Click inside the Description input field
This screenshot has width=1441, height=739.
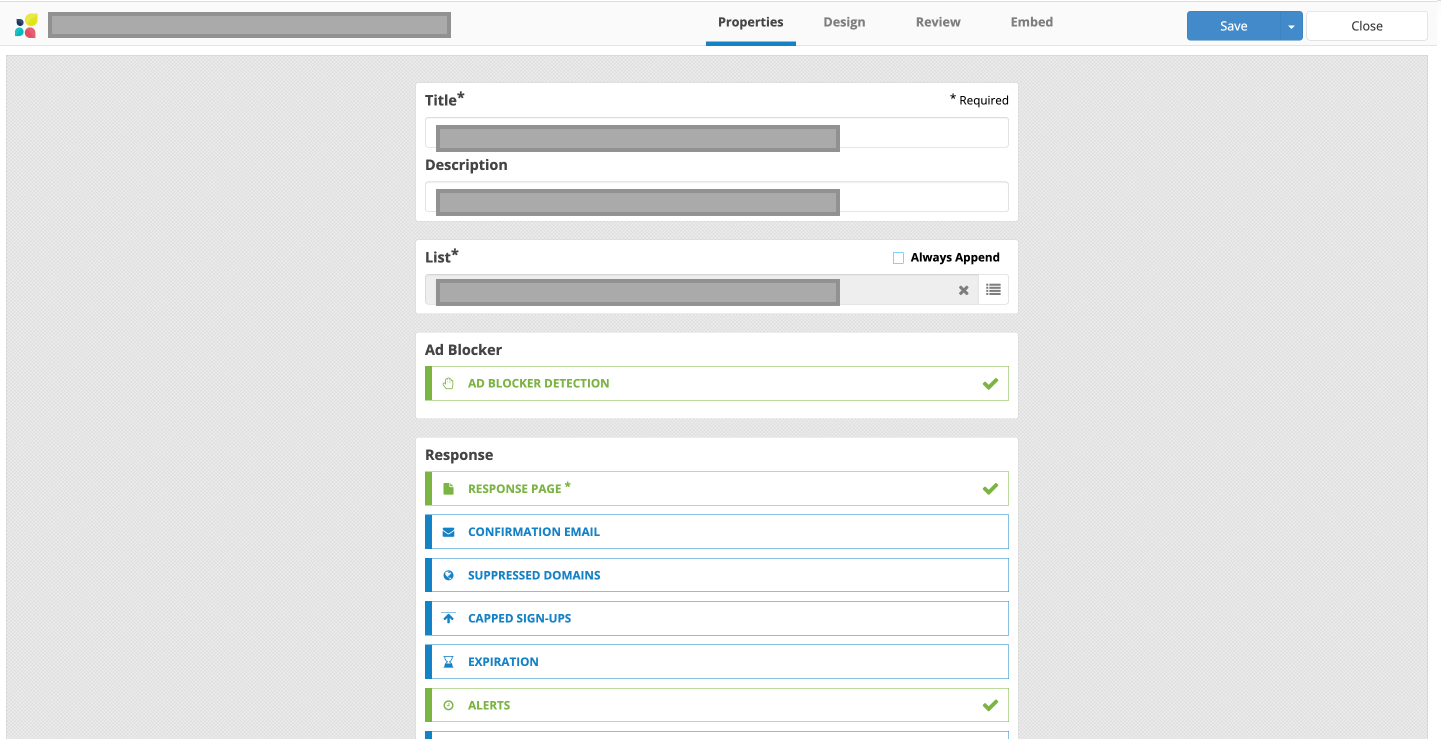[716, 196]
